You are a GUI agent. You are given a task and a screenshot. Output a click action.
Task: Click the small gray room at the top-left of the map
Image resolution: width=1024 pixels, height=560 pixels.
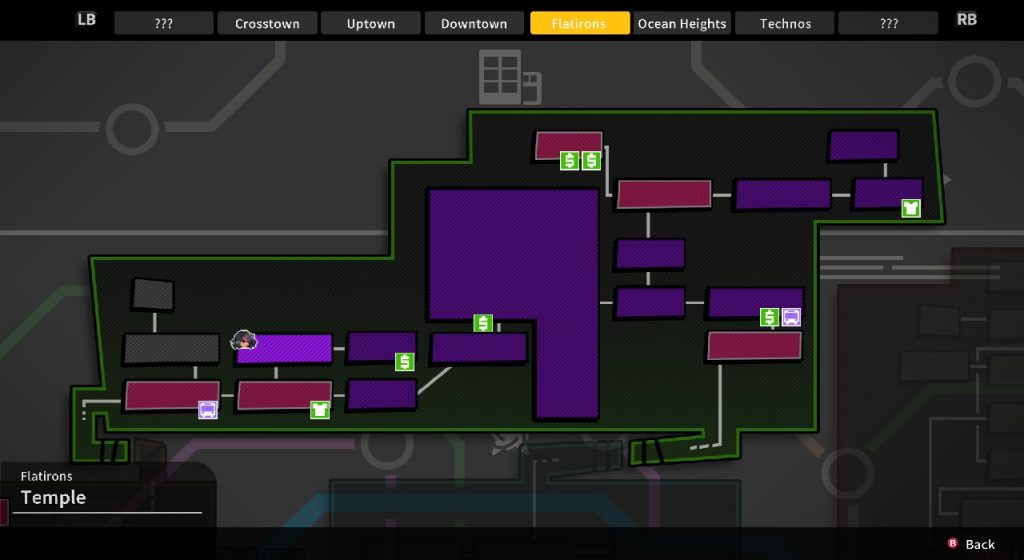coord(153,294)
